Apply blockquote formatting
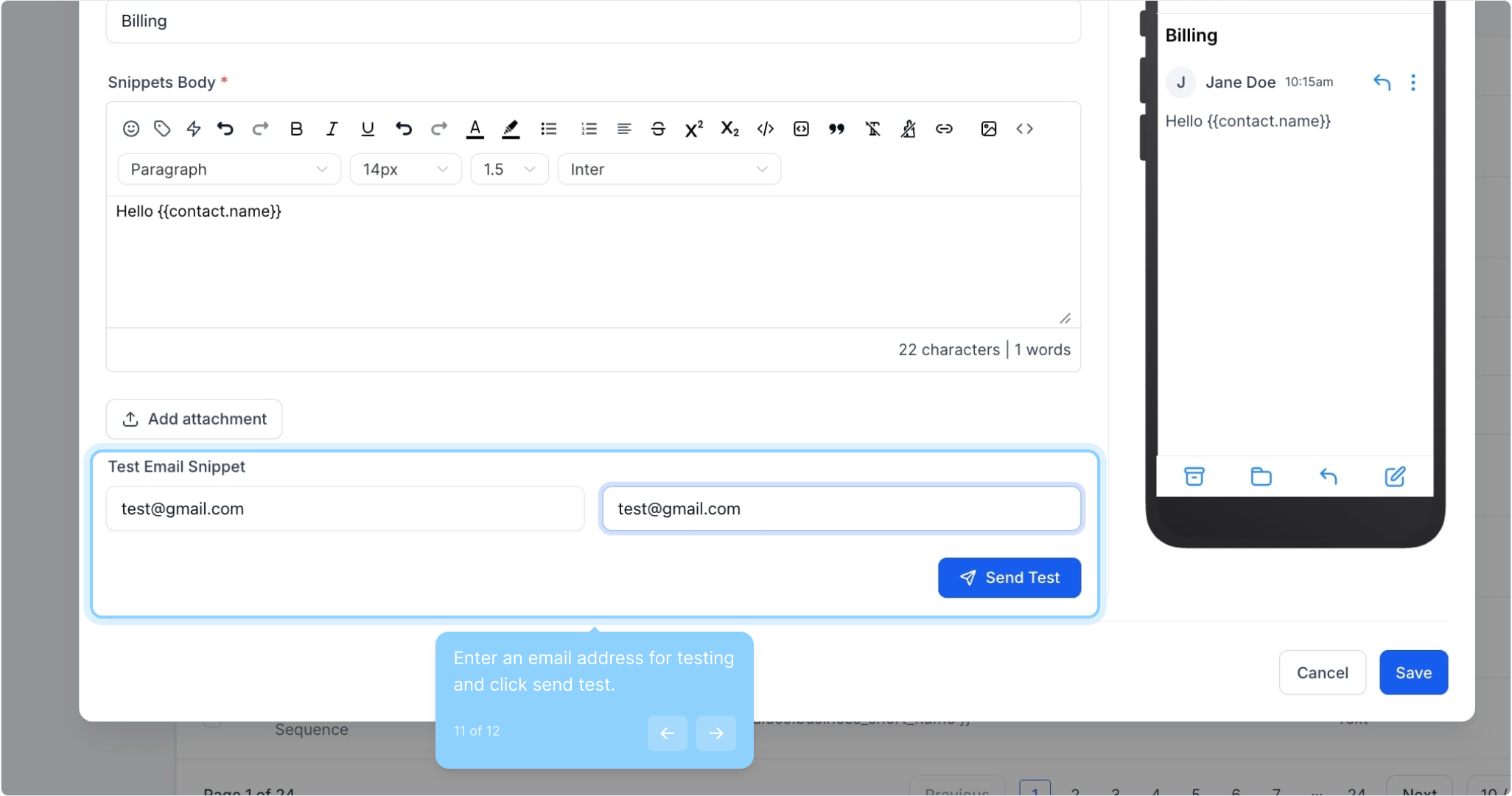This screenshot has width=1512, height=796. coord(836,129)
